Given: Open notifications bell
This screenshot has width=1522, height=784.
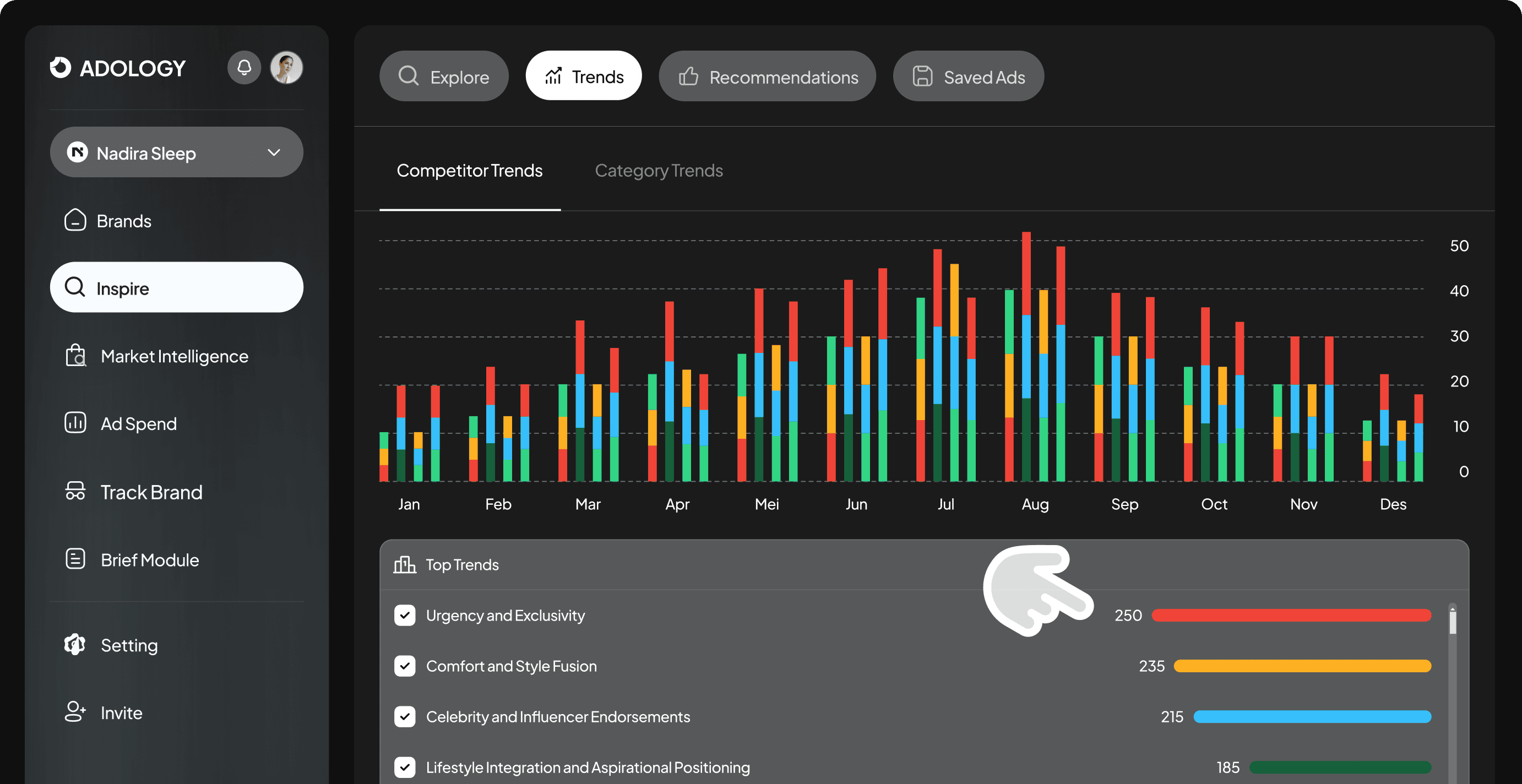Looking at the screenshot, I should [x=244, y=67].
